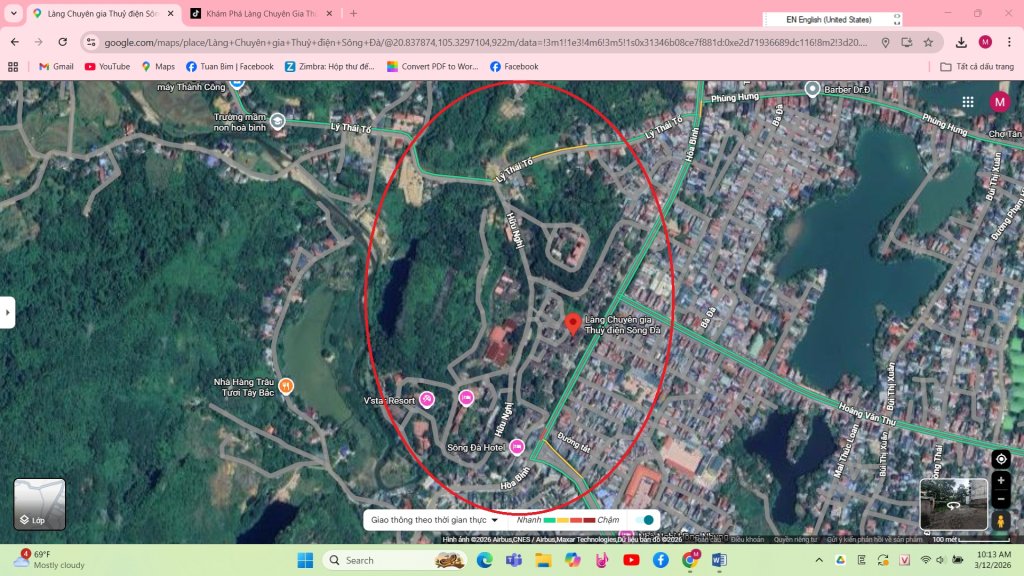
Task: Open Maps bookmark
Action: point(158,67)
